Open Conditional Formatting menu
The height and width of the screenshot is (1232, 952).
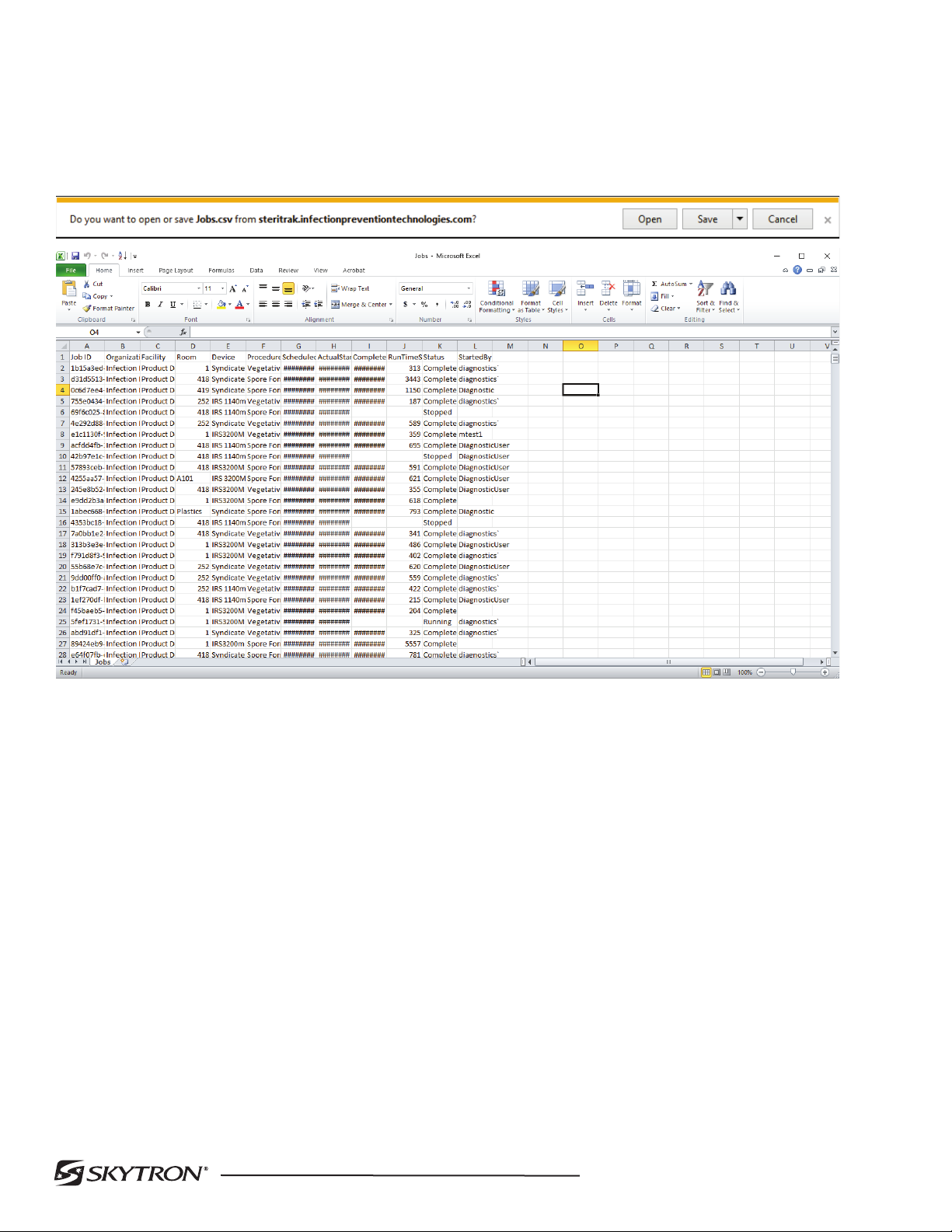tap(497, 297)
